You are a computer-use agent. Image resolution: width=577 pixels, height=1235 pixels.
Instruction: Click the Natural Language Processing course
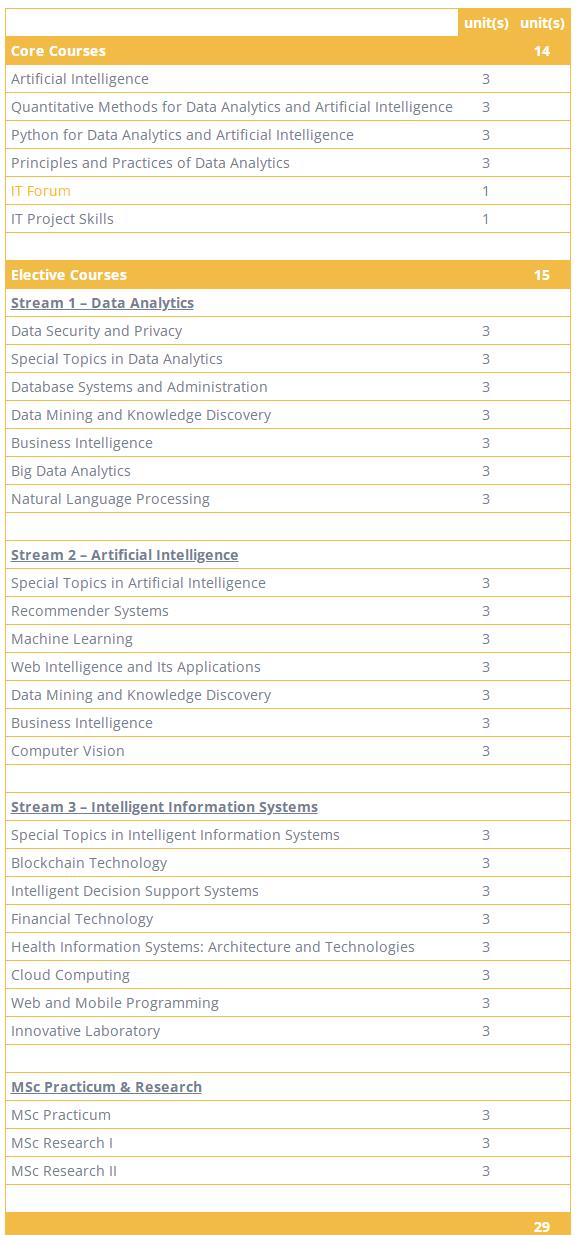[x=110, y=499]
